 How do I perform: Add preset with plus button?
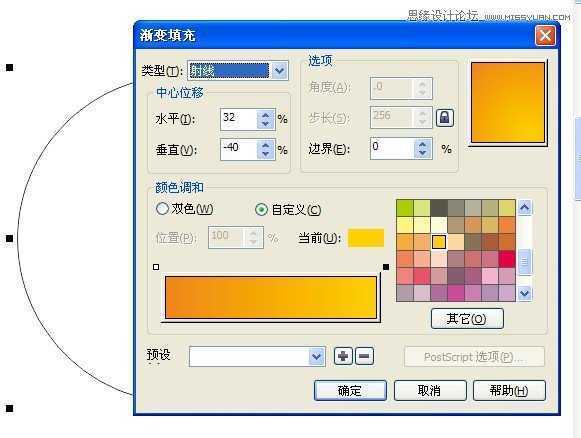[x=343, y=356]
